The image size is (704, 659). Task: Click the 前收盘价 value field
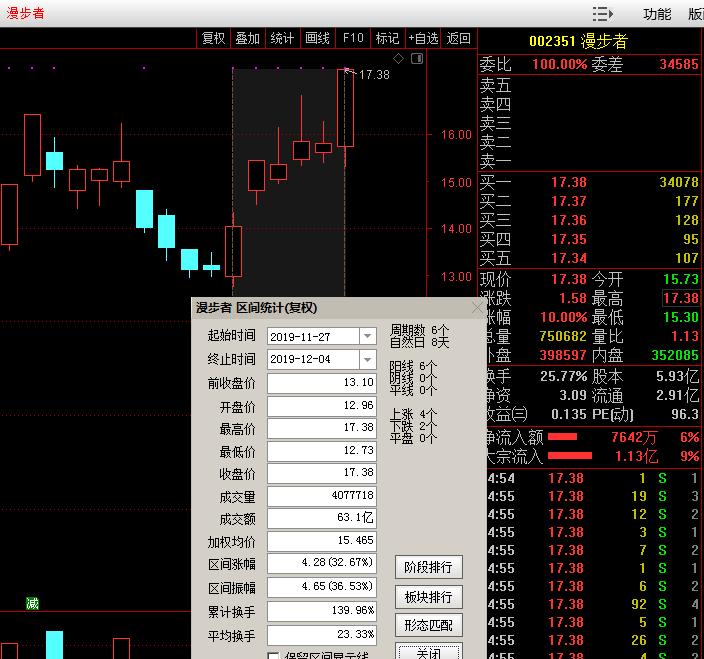[x=322, y=383]
